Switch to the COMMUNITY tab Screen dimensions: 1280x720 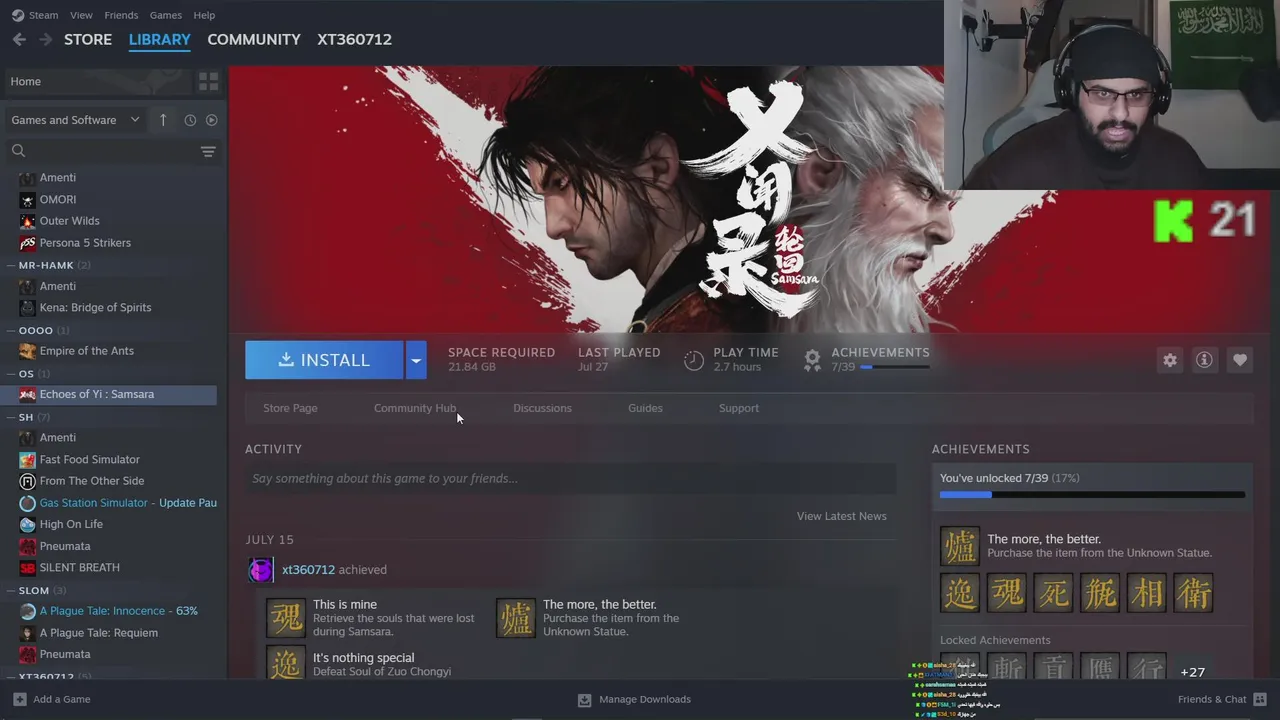254,39
